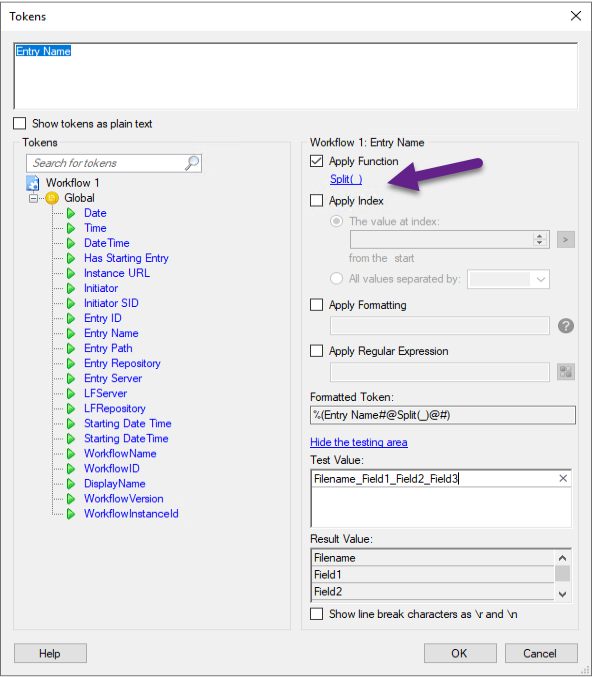
Task: Click in the Search for tokens field
Action: (x=106, y=163)
